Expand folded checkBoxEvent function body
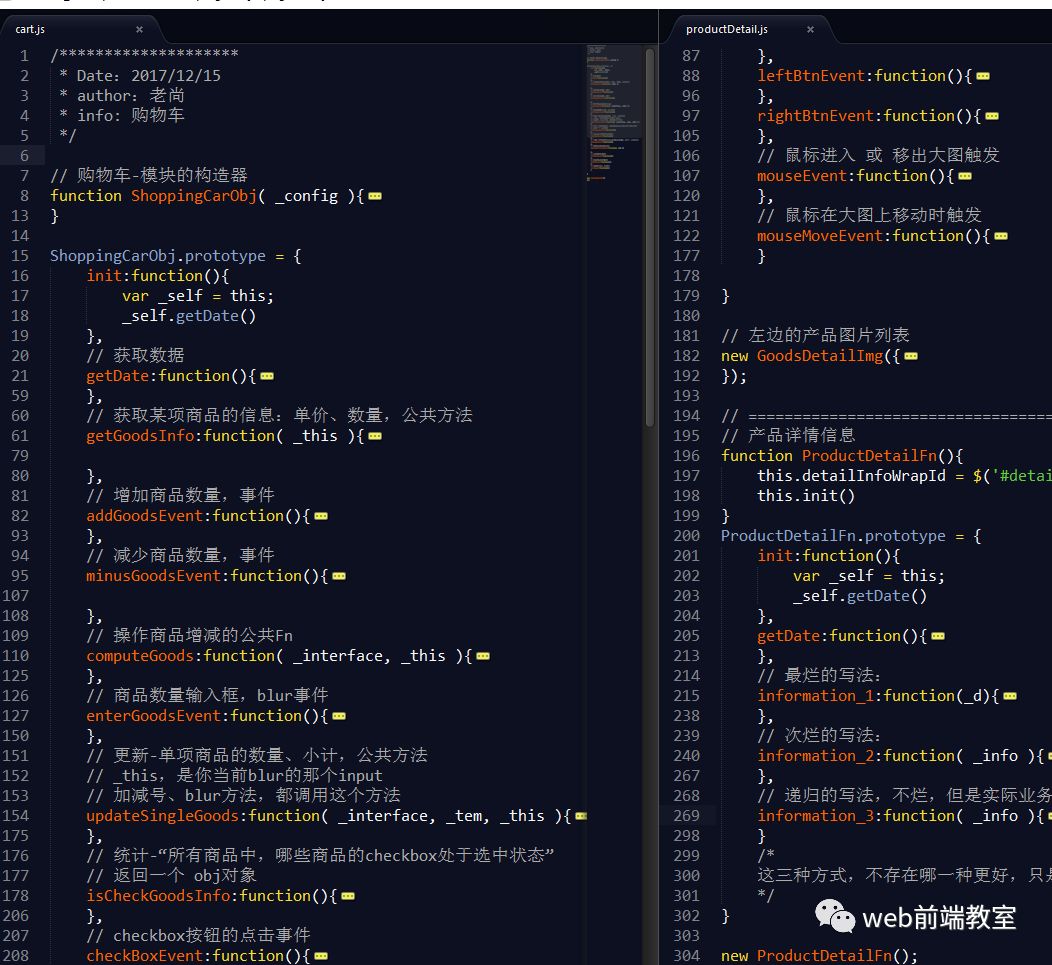Viewport: 1052px width, 965px height. 321,956
